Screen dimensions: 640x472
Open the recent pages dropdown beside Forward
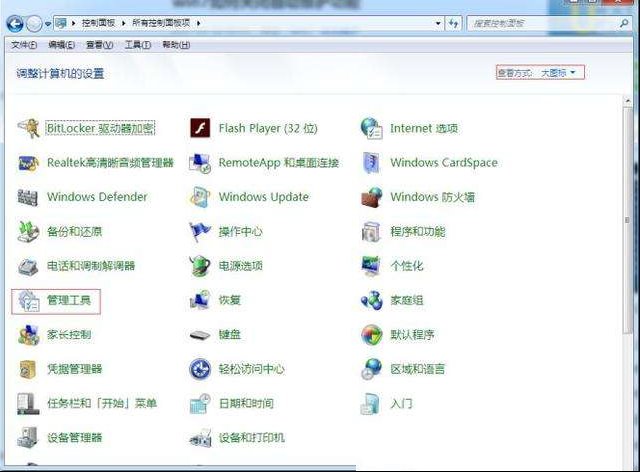tap(48, 24)
